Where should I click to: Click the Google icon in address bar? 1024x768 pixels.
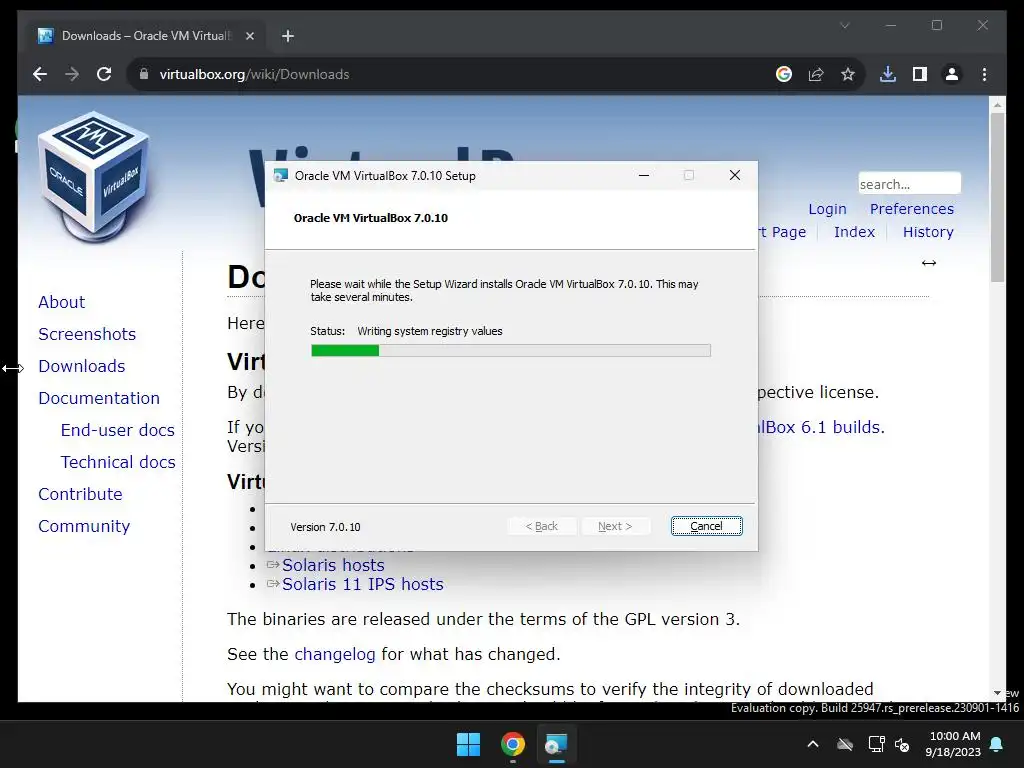tap(784, 74)
